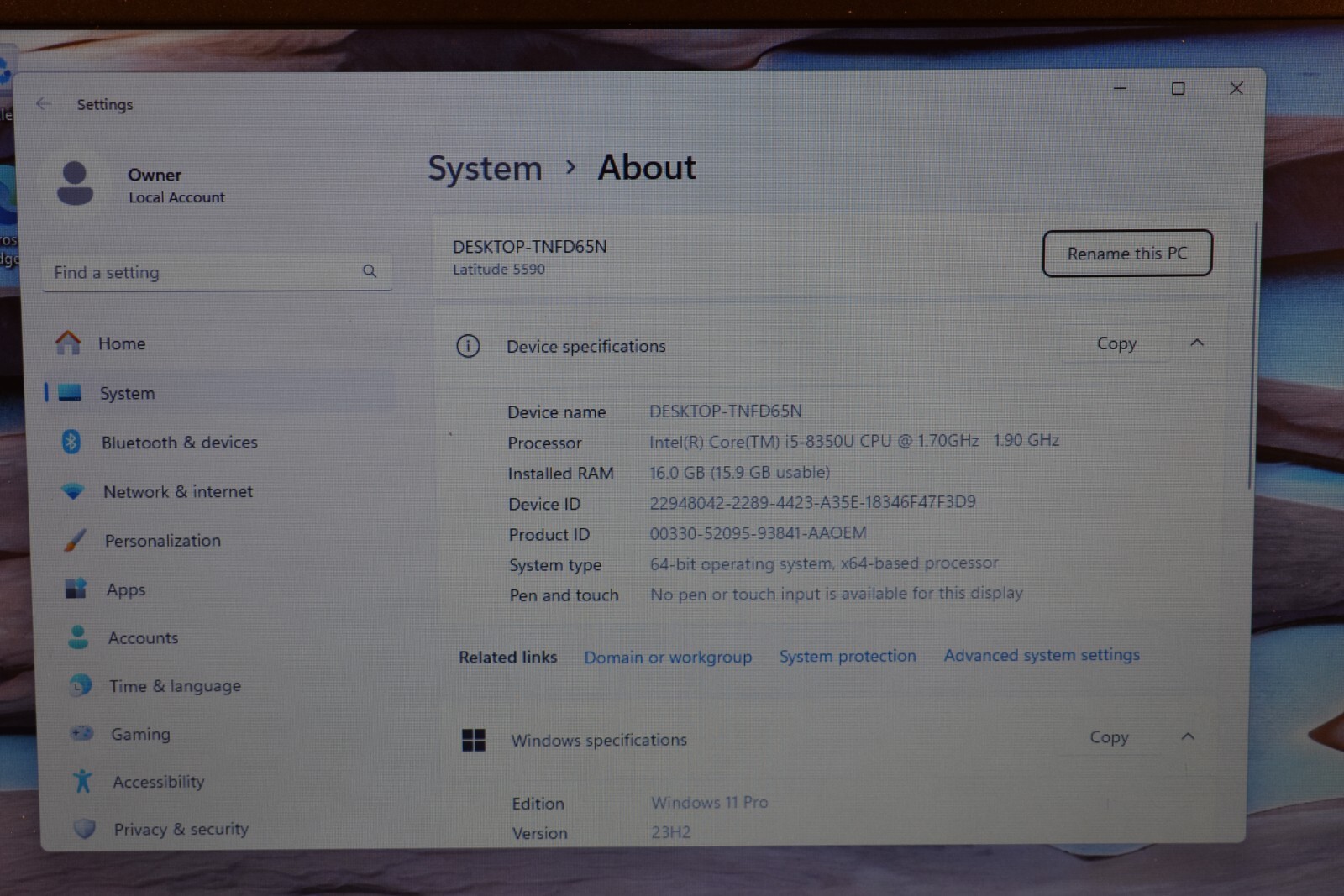The height and width of the screenshot is (896, 1344).
Task: Minimize the Settings window
Action: click(x=1120, y=88)
